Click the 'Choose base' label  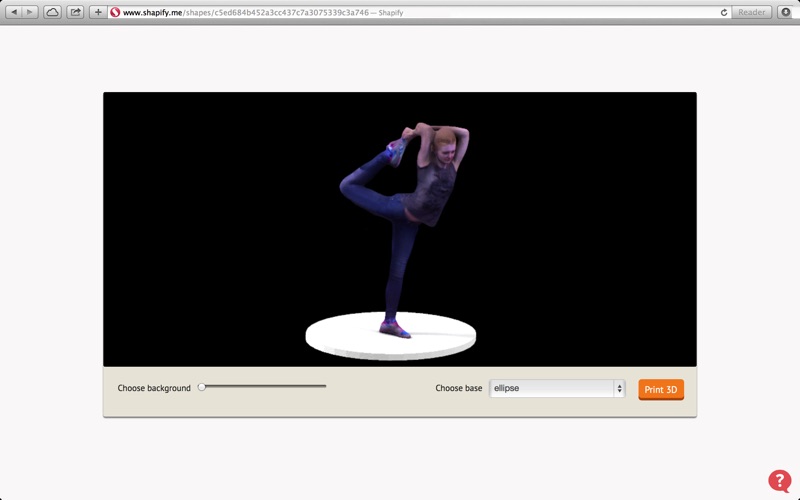point(459,388)
